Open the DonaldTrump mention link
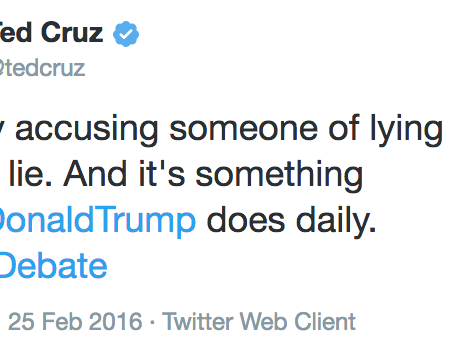450x362 pixels. 97,220
